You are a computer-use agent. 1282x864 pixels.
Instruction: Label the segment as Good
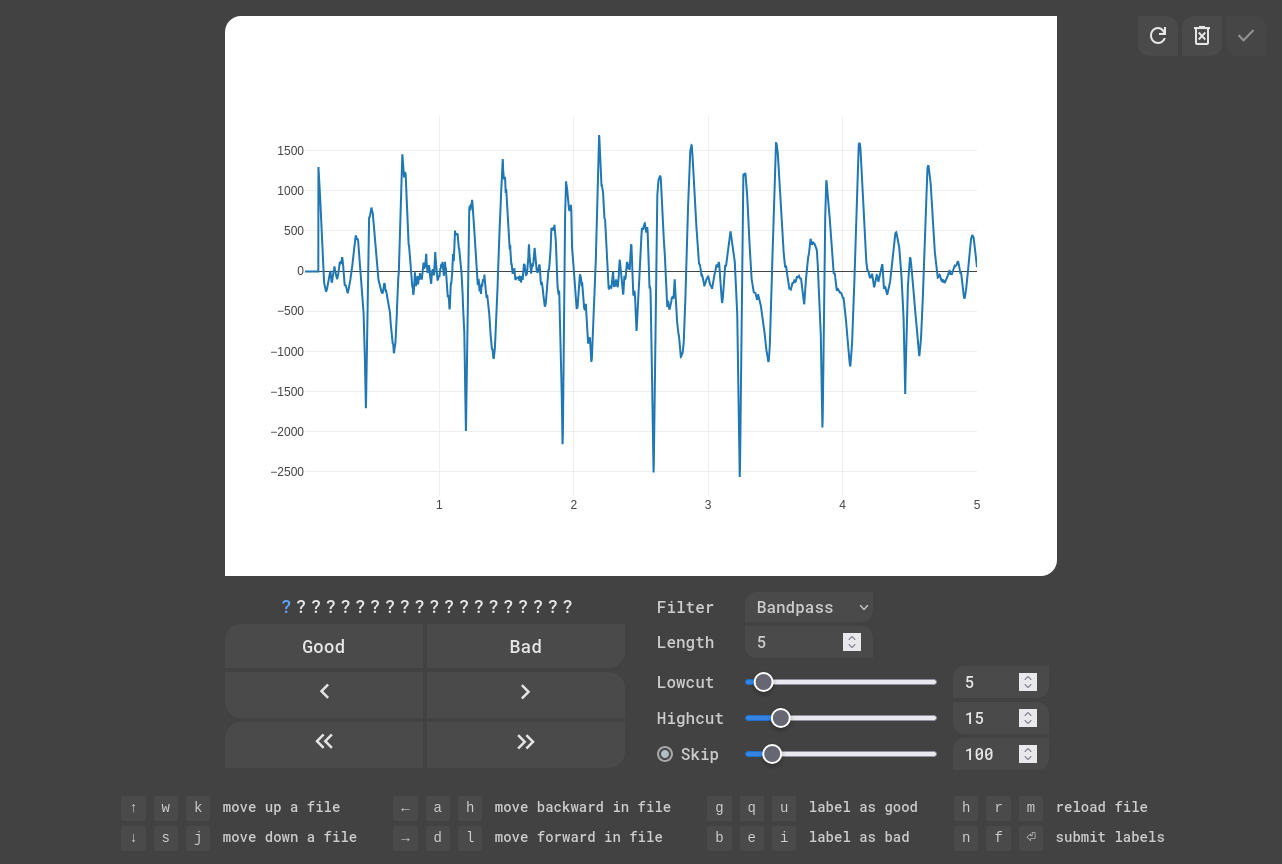[324, 647]
